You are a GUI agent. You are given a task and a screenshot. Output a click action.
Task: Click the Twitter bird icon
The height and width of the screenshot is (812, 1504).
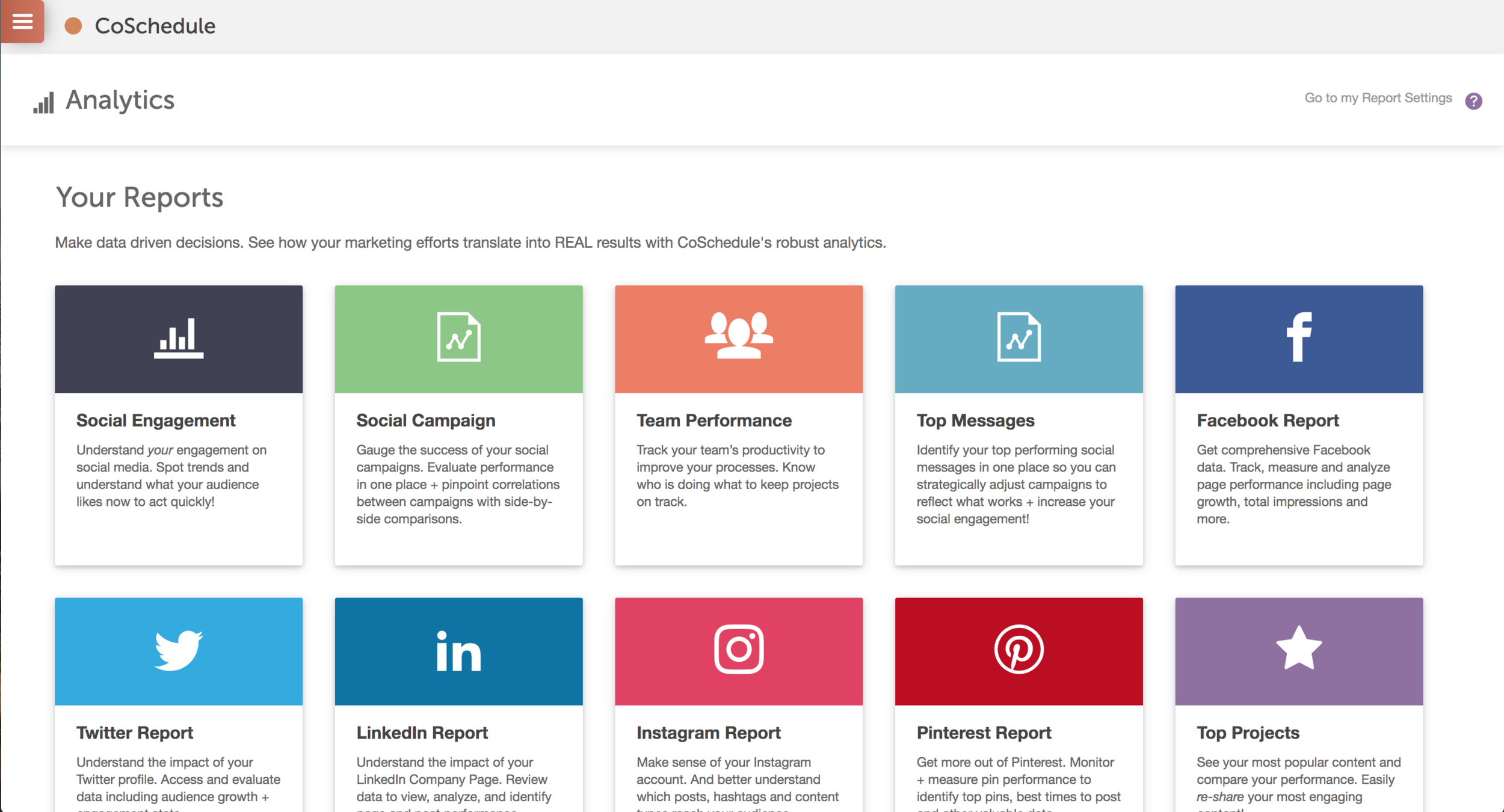tap(179, 650)
